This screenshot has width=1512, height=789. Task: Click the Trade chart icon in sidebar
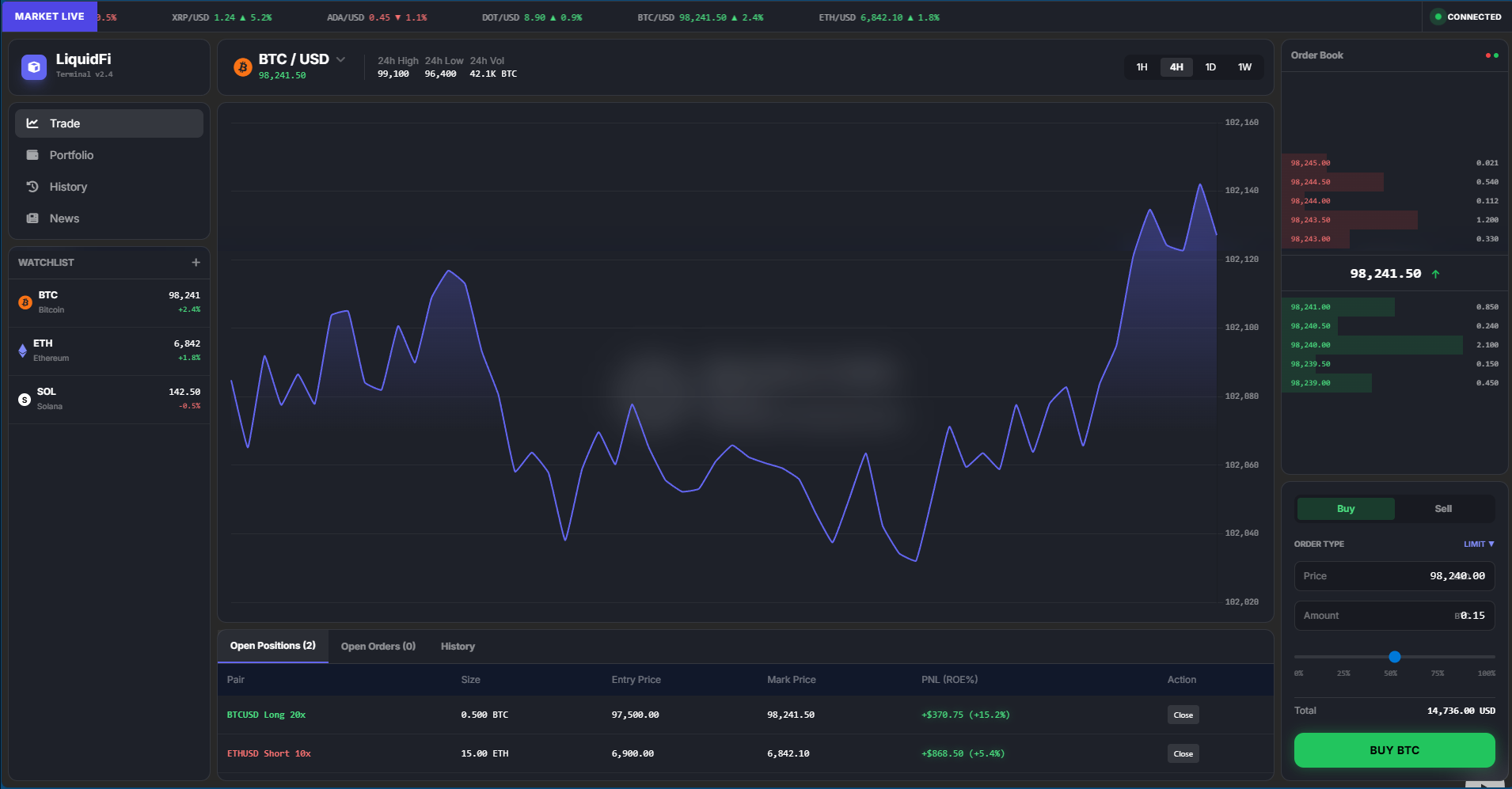click(32, 123)
